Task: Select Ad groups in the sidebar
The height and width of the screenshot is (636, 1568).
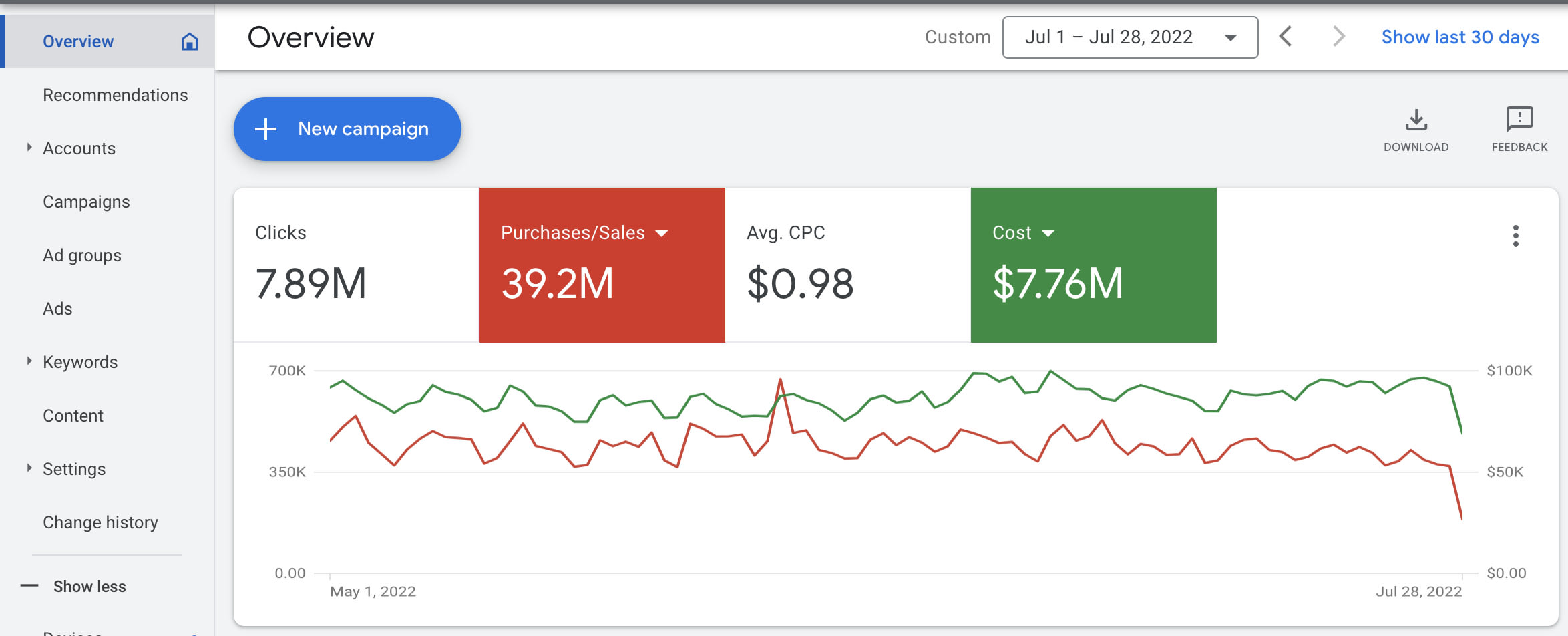Action: click(x=82, y=255)
